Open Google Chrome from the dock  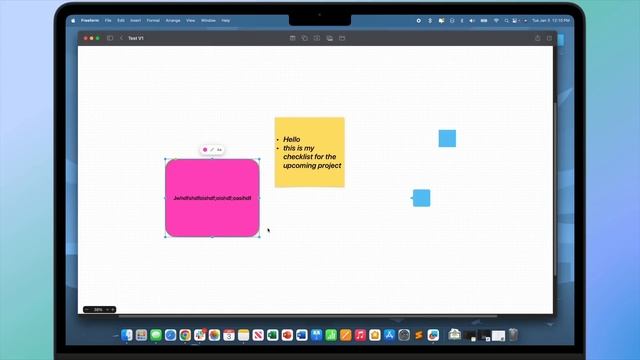point(185,335)
